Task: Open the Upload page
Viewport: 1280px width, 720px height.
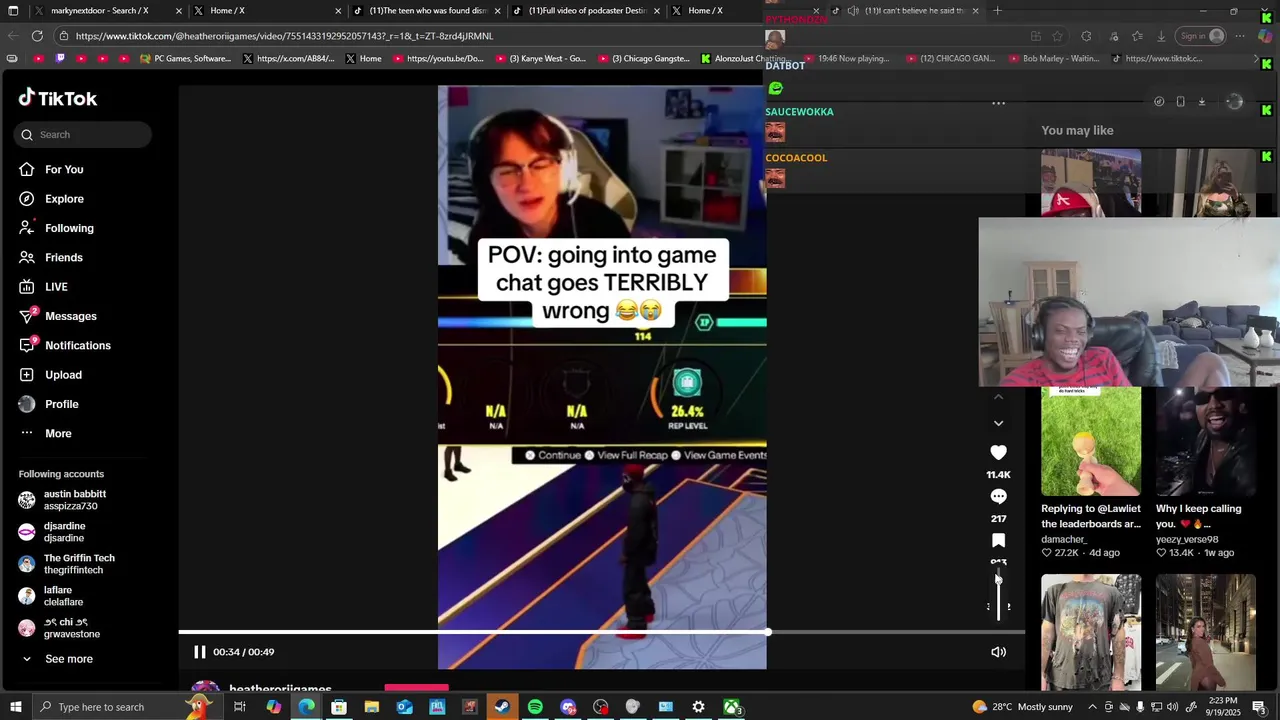Action: tap(50, 375)
